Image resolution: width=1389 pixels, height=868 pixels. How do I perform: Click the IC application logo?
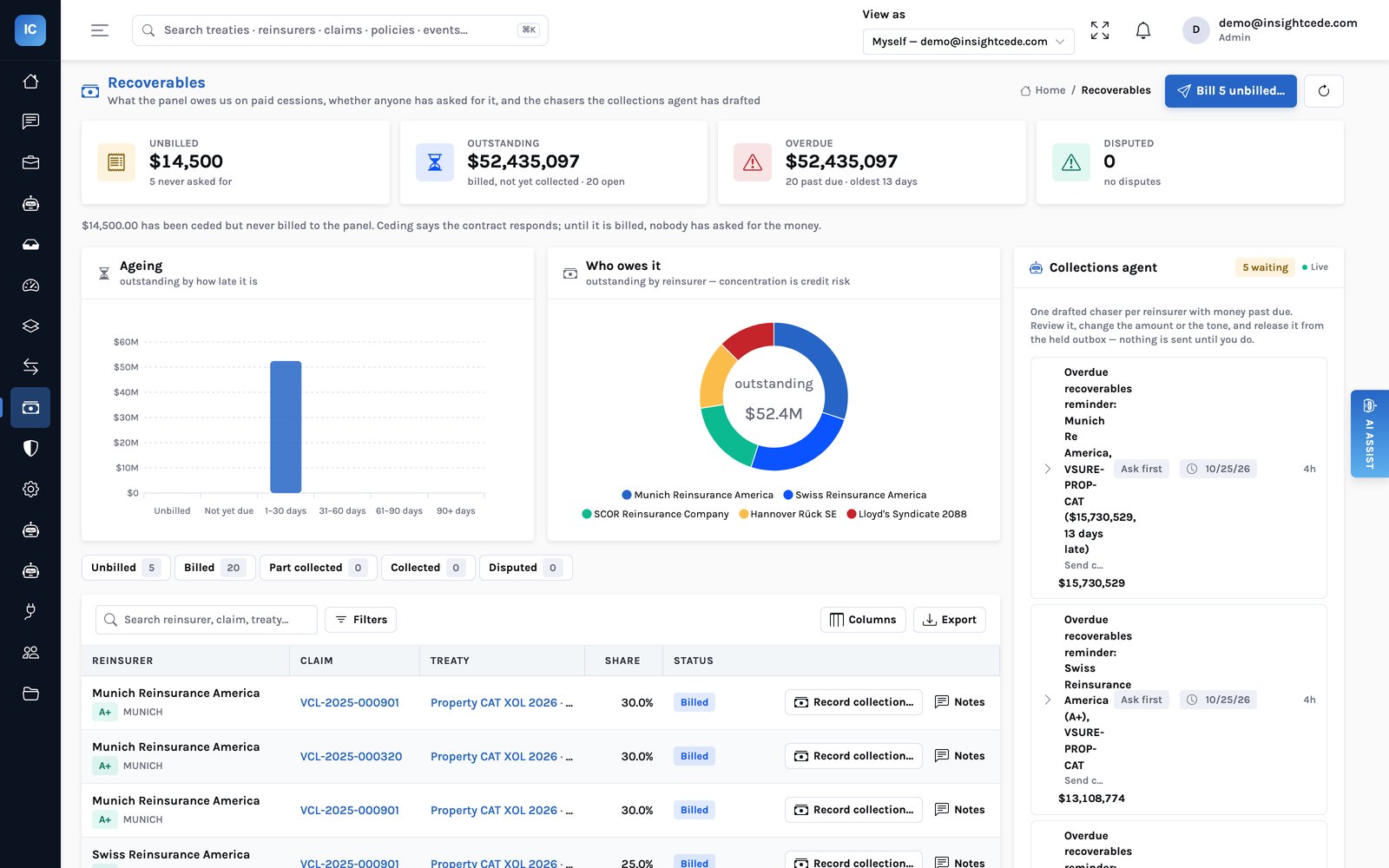(x=30, y=30)
